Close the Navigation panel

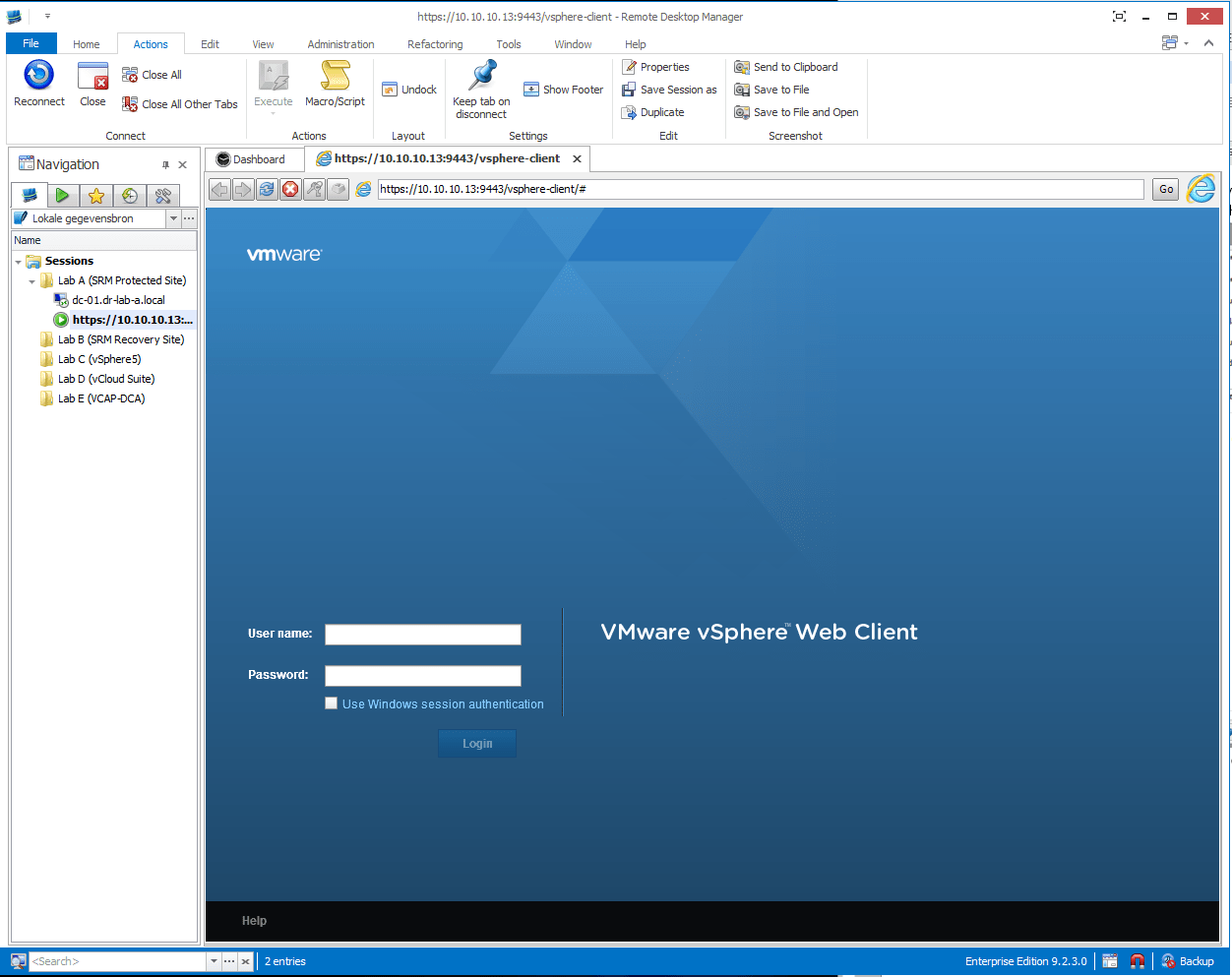[182, 165]
